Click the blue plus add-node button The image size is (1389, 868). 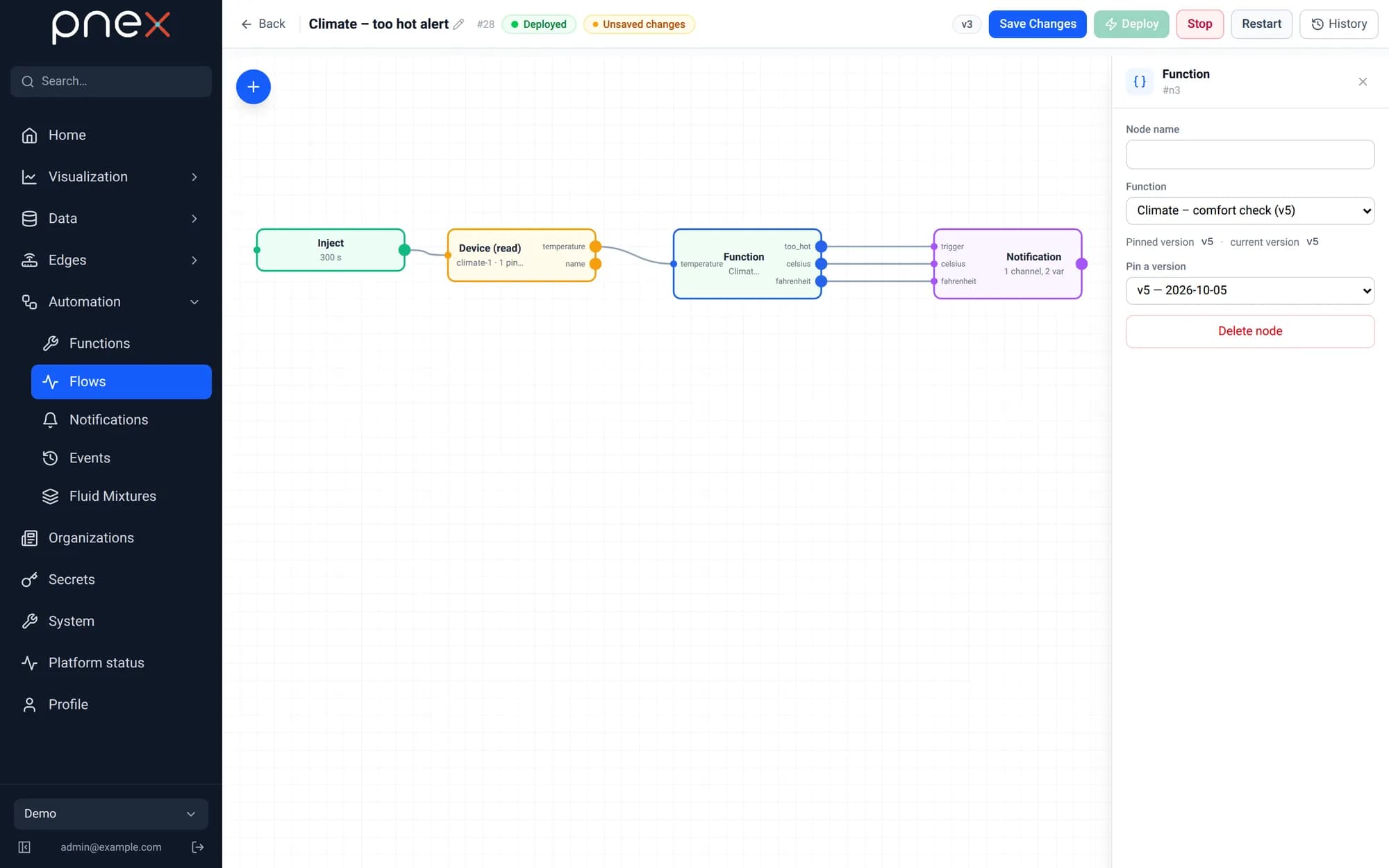click(x=253, y=87)
